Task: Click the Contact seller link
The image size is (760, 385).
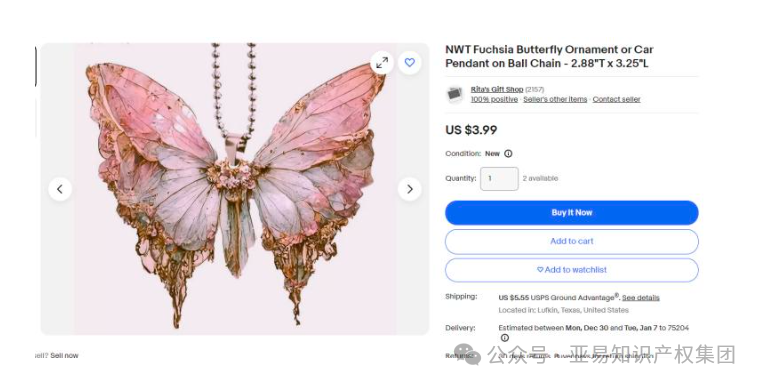Action: pos(617,99)
